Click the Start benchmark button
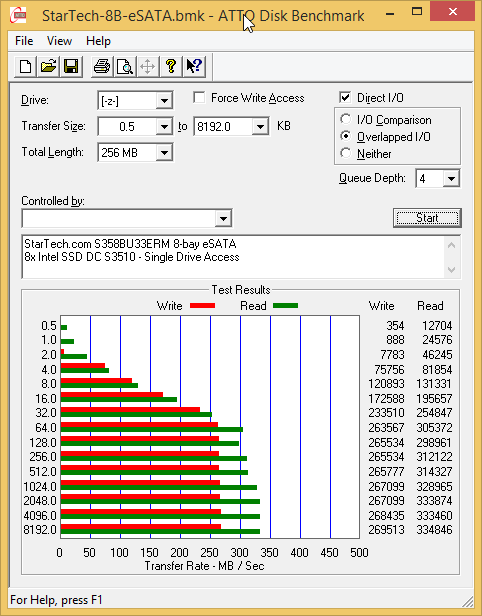This screenshot has height=616, width=482. [427, 218]
